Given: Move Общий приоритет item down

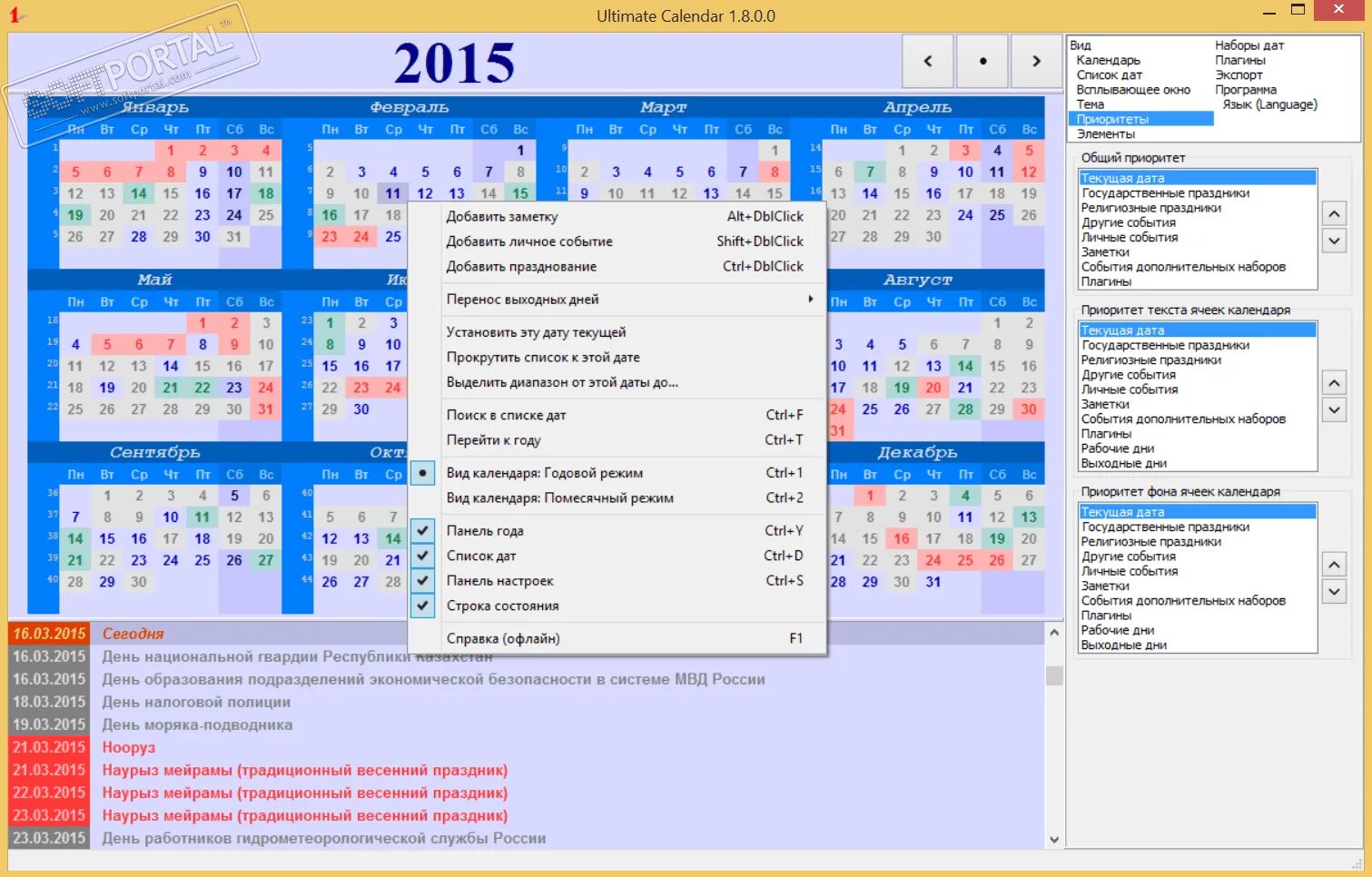Looking at the screenshot, I should tap(1334, 241).
